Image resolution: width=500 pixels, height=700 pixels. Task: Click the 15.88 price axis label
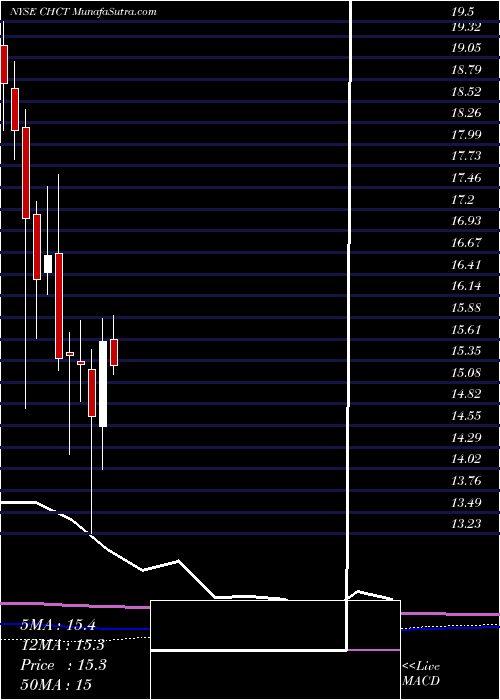tap(466, 308)
